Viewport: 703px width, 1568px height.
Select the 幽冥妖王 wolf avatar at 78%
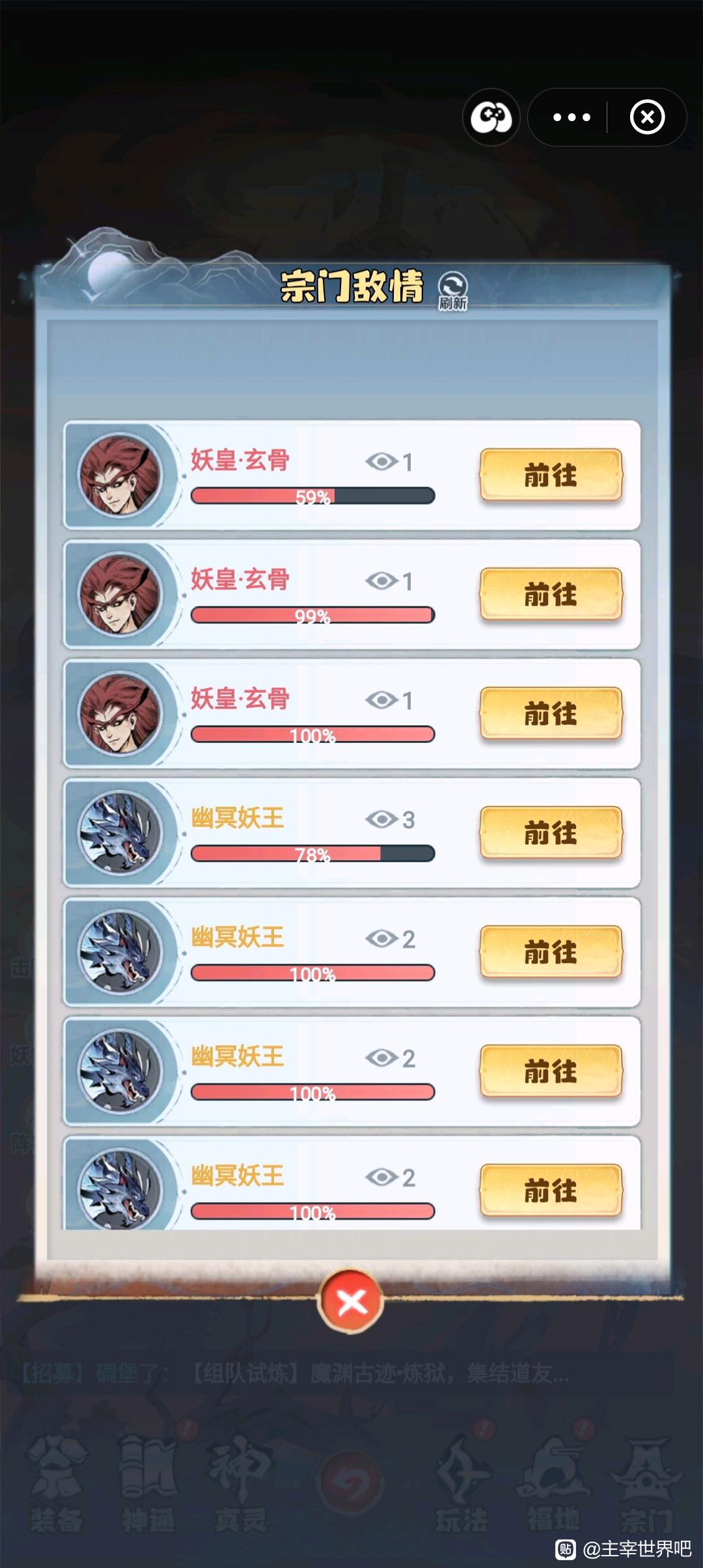pyautogui.click(x=120, y=832)
